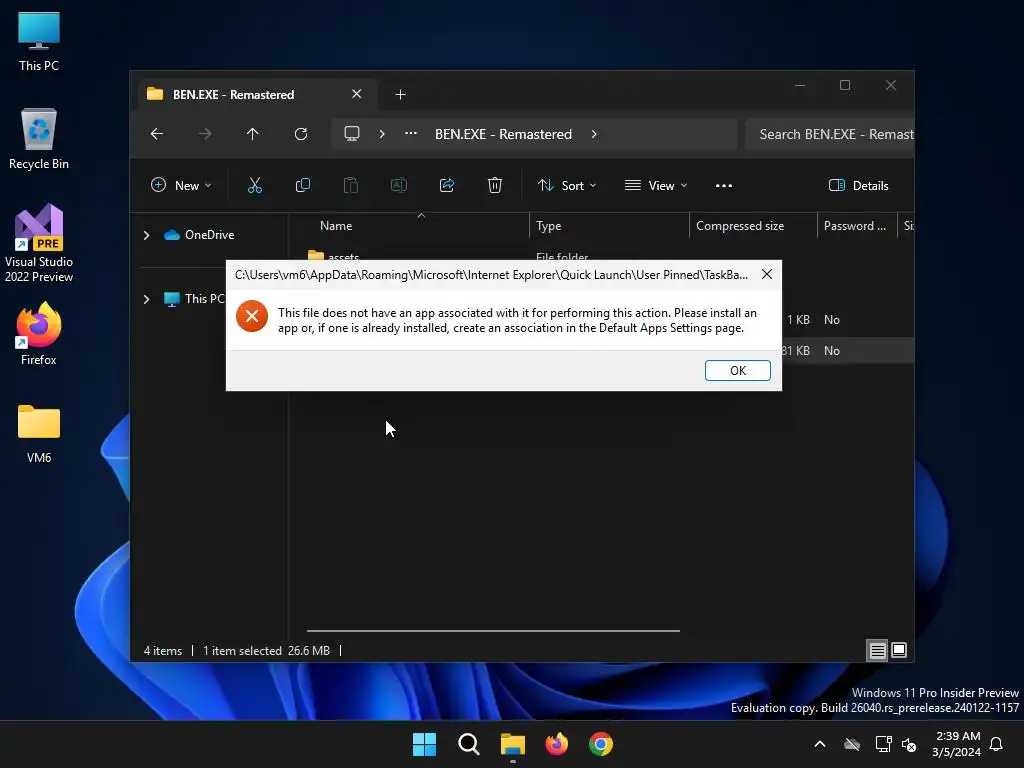
Task: Click the Copy icon in toolbar
Action: click(302, 185)
